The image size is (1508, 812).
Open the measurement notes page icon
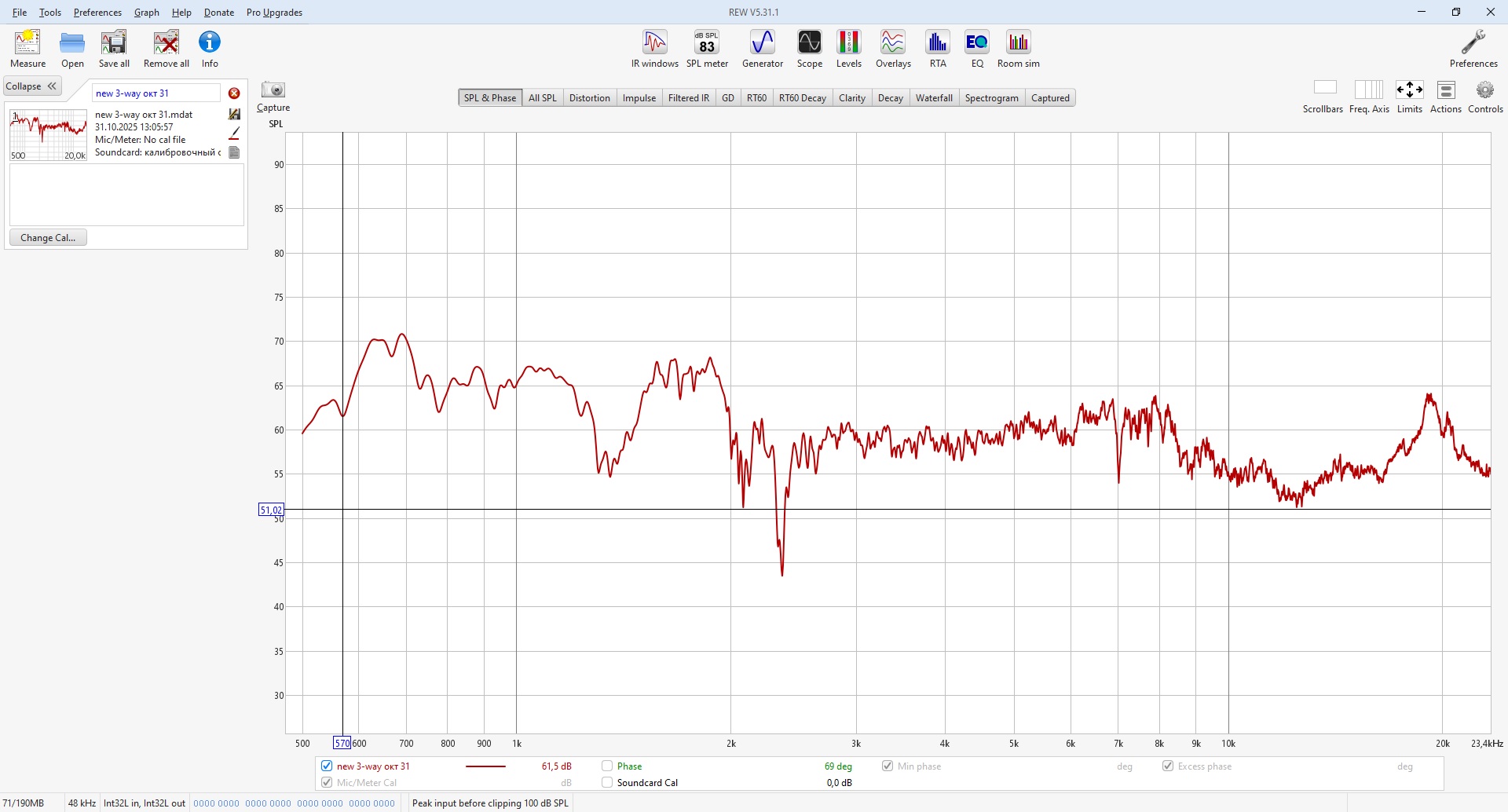click(234, 152)
